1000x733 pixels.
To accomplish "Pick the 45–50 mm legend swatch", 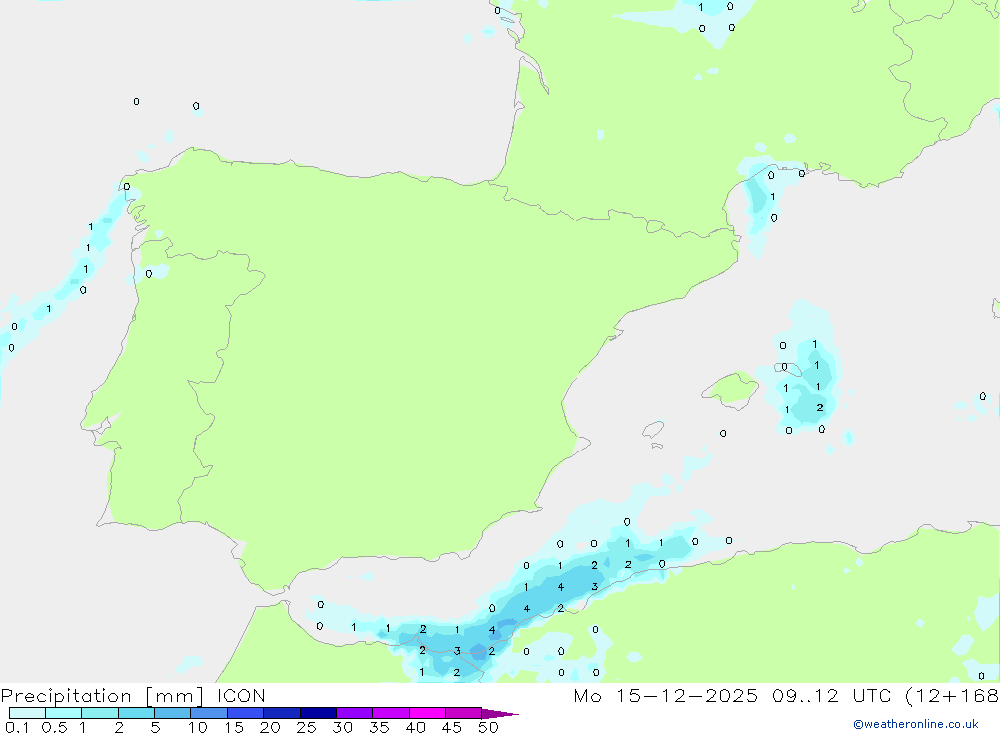I will (x=464, y=713).
